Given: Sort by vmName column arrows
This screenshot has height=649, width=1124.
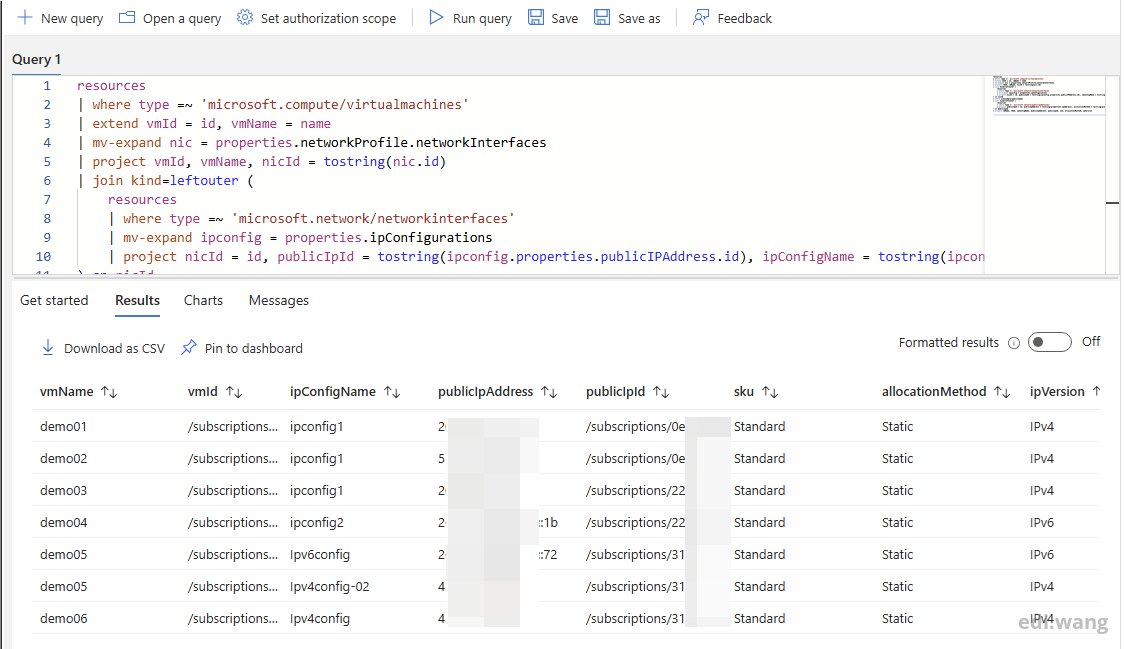Looking at the screenshot, I should 109,392.
